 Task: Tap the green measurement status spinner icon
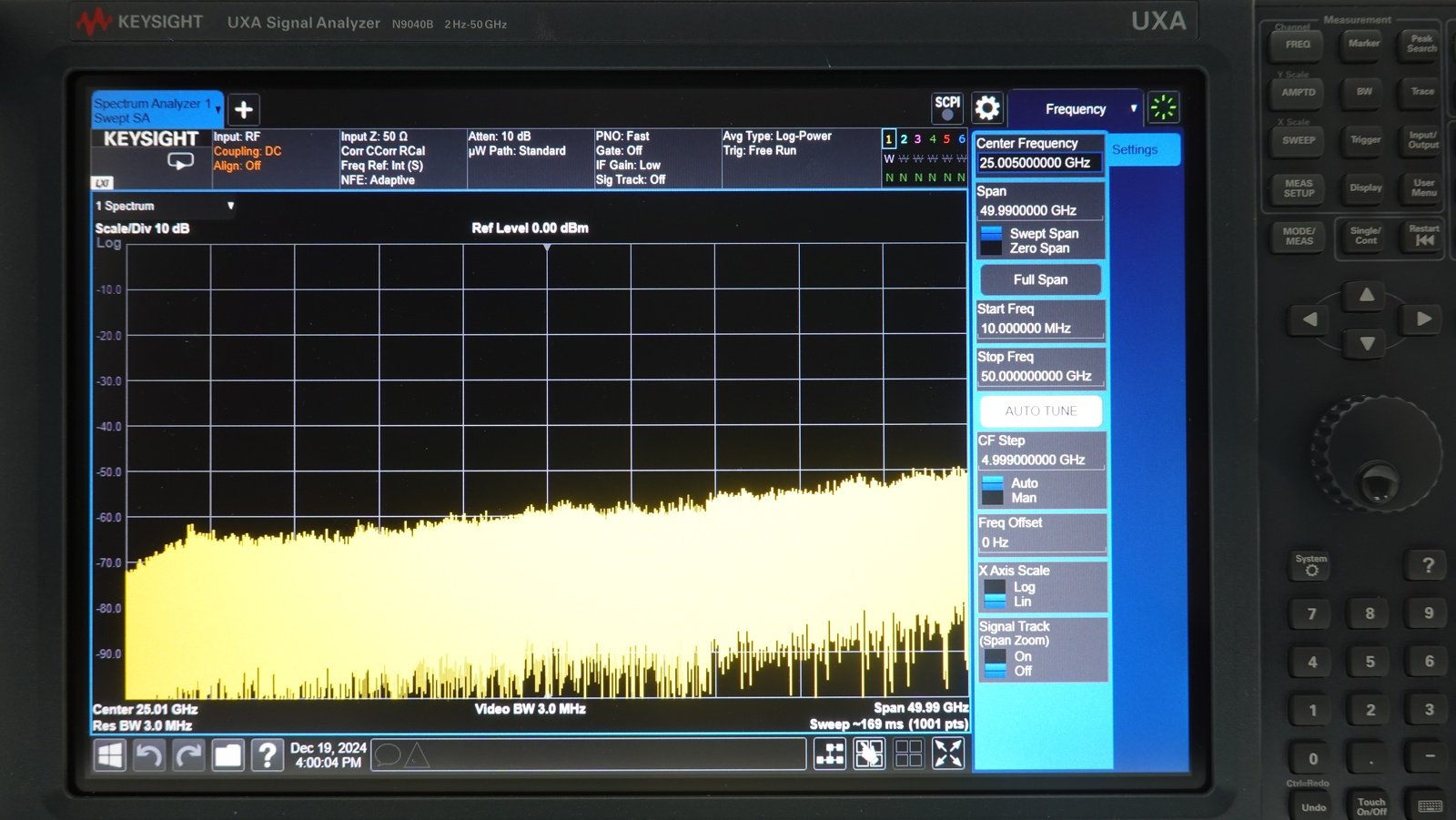coord(1163,107)
